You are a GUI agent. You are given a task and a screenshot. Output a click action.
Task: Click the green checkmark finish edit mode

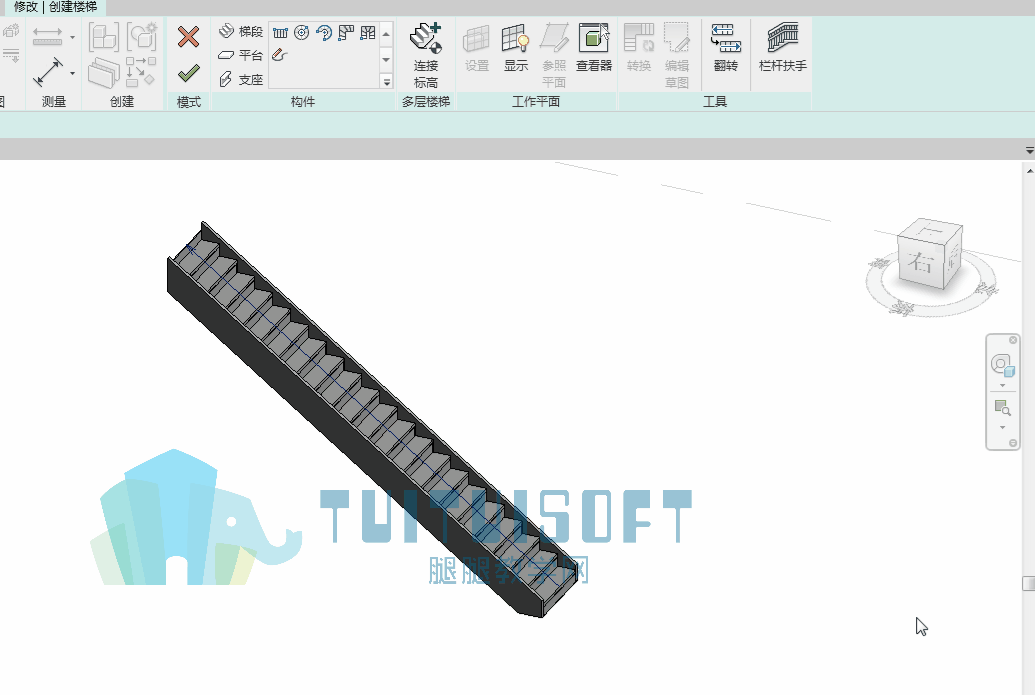[x=189, y=73]
